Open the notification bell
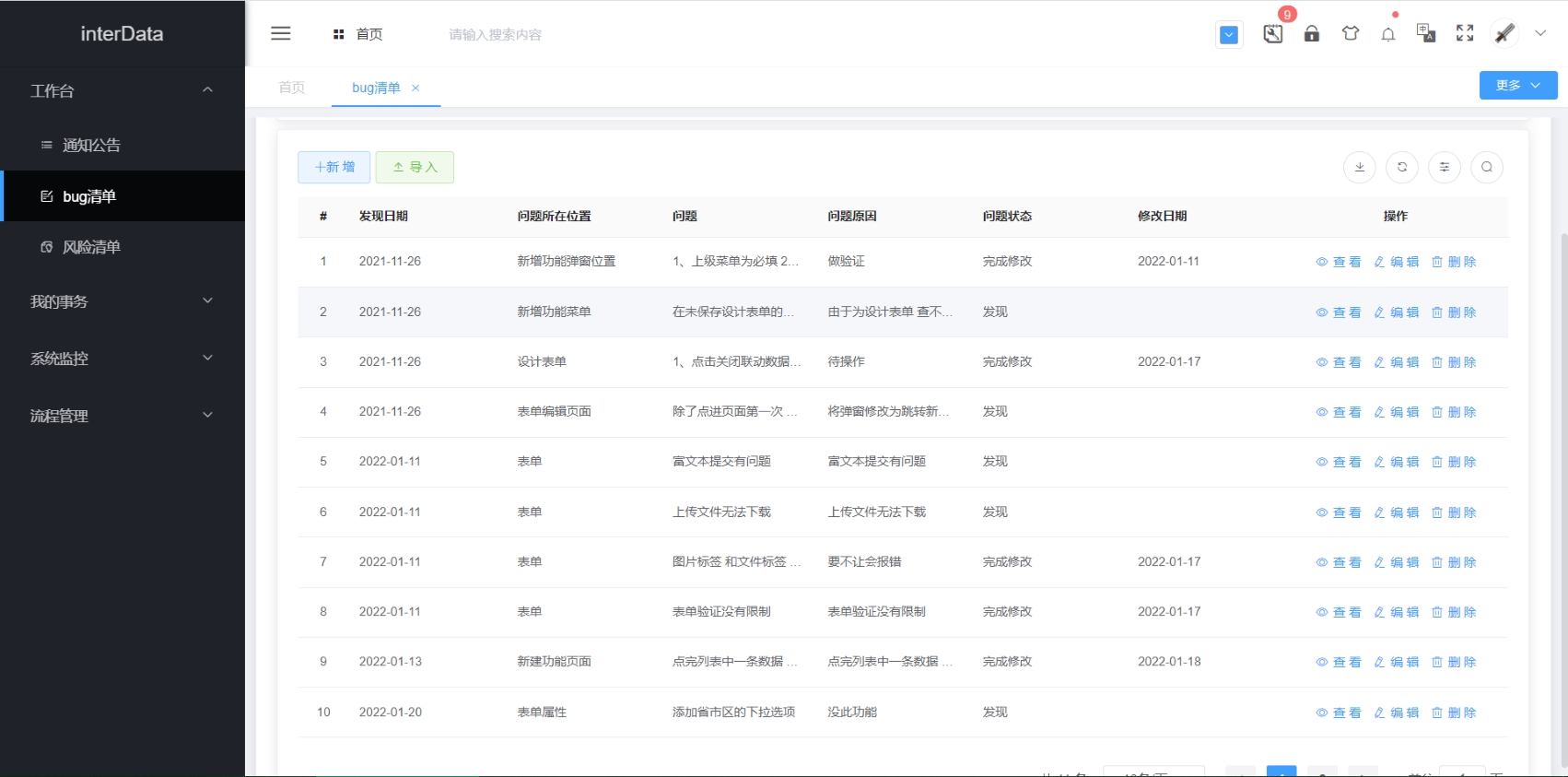1568x777 pixels. tap(1388, 35)
